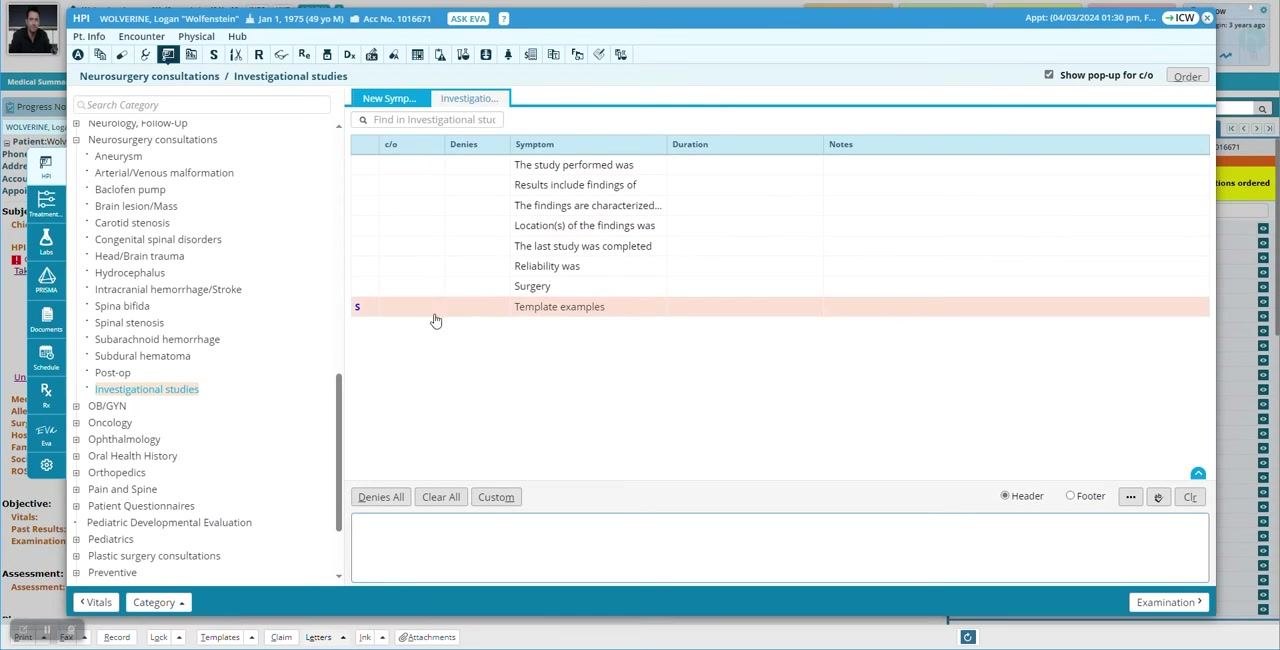The image size is (1280, 650).
Task: Click the download arrow toolbar icon
Action: [x=485, y=54]
